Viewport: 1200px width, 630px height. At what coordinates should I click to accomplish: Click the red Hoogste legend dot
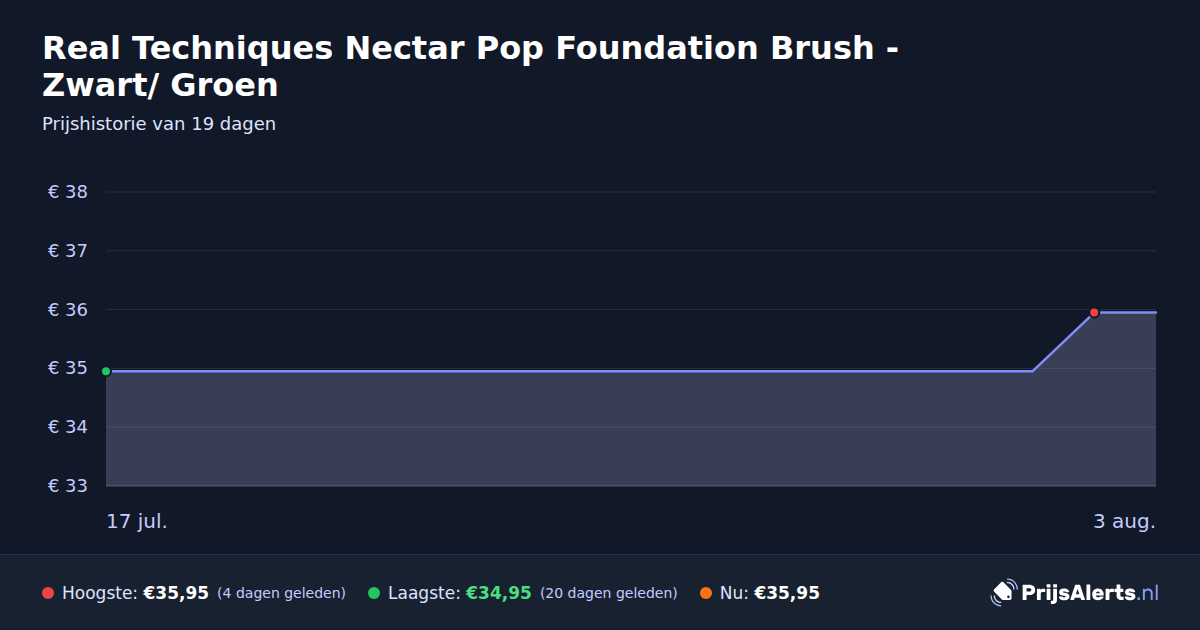pos(48,593)
